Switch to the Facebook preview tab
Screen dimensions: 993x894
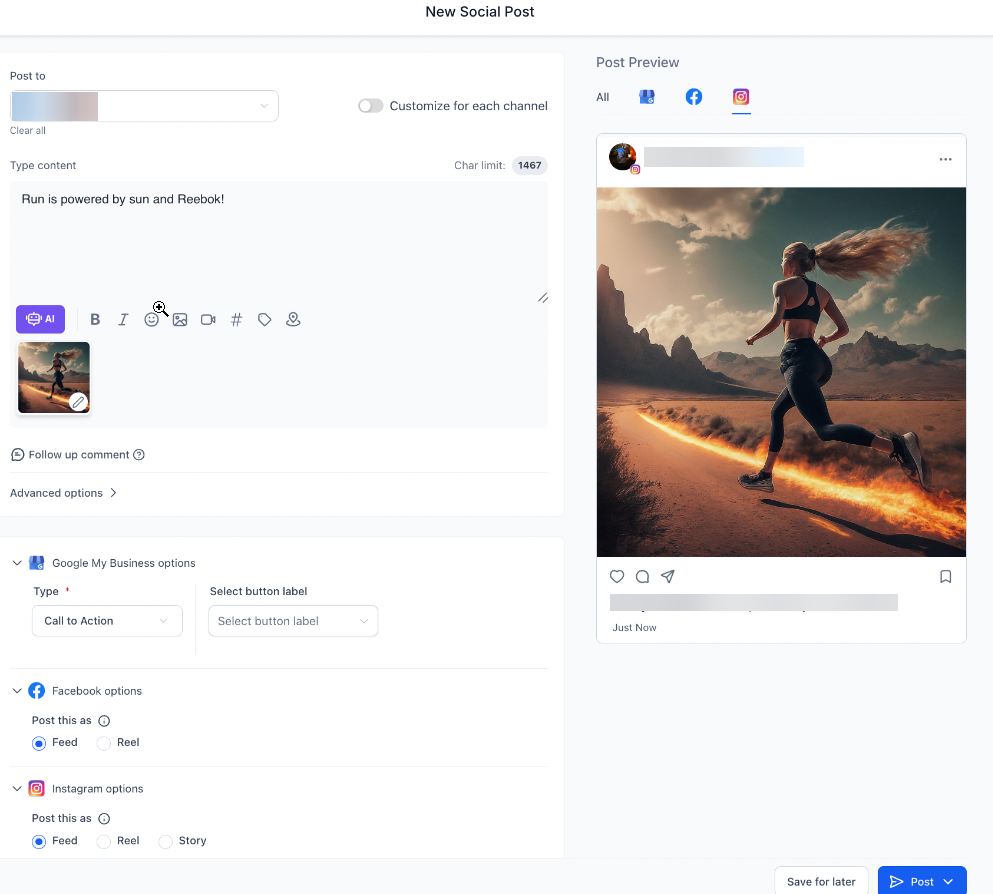click(693, 97)
